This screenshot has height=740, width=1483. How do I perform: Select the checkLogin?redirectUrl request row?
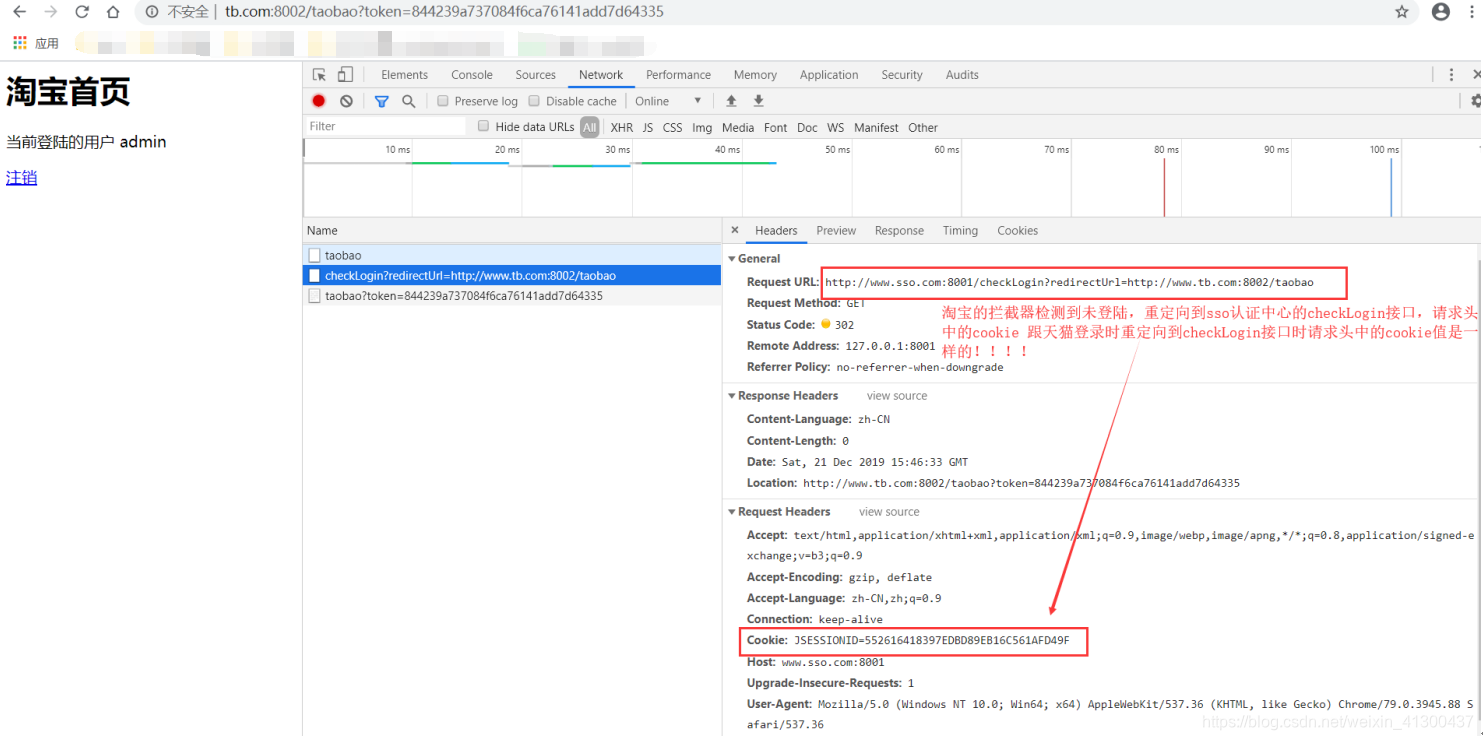coord(512,275)
